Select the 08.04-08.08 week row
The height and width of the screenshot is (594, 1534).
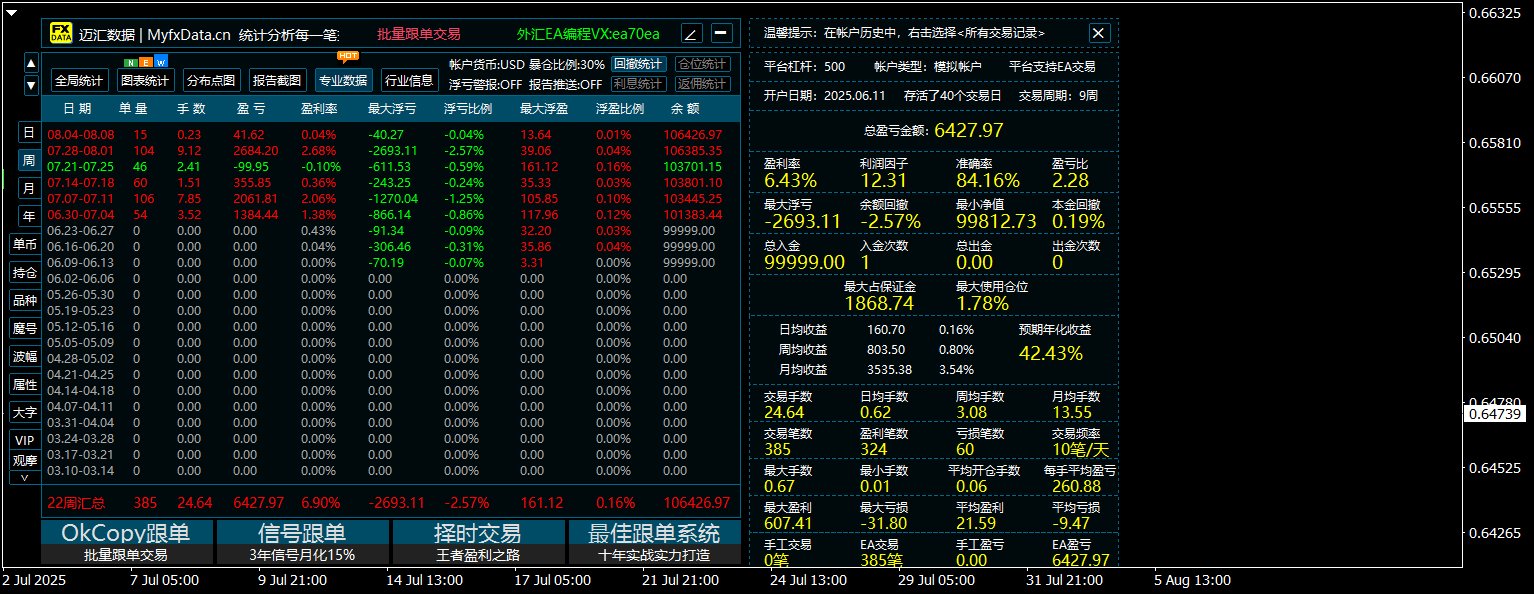point(391,134)
